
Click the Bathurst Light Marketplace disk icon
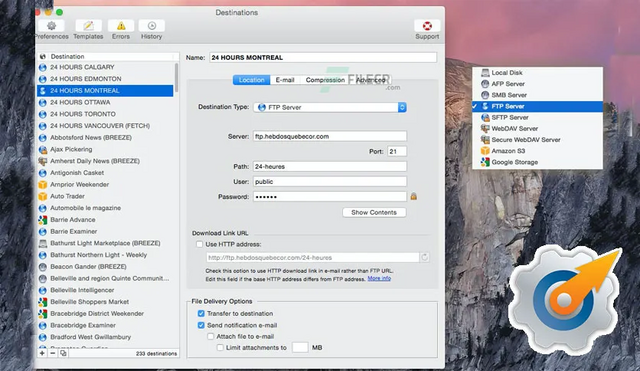[42, 244]
